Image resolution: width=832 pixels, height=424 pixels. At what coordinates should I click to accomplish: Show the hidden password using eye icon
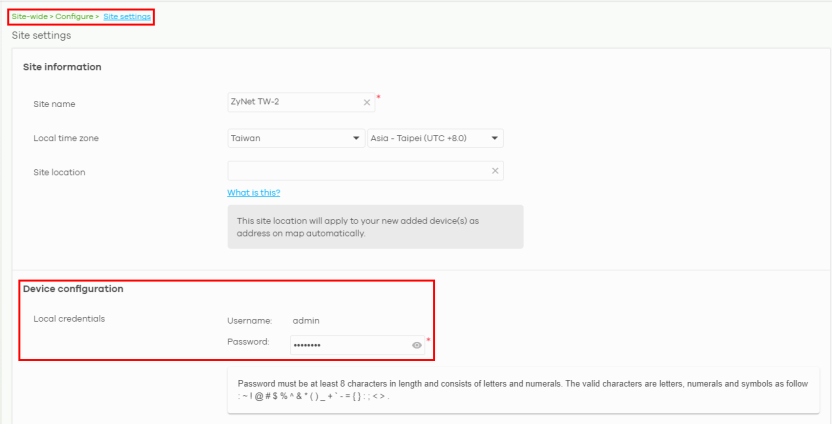[x=417, y=344]
